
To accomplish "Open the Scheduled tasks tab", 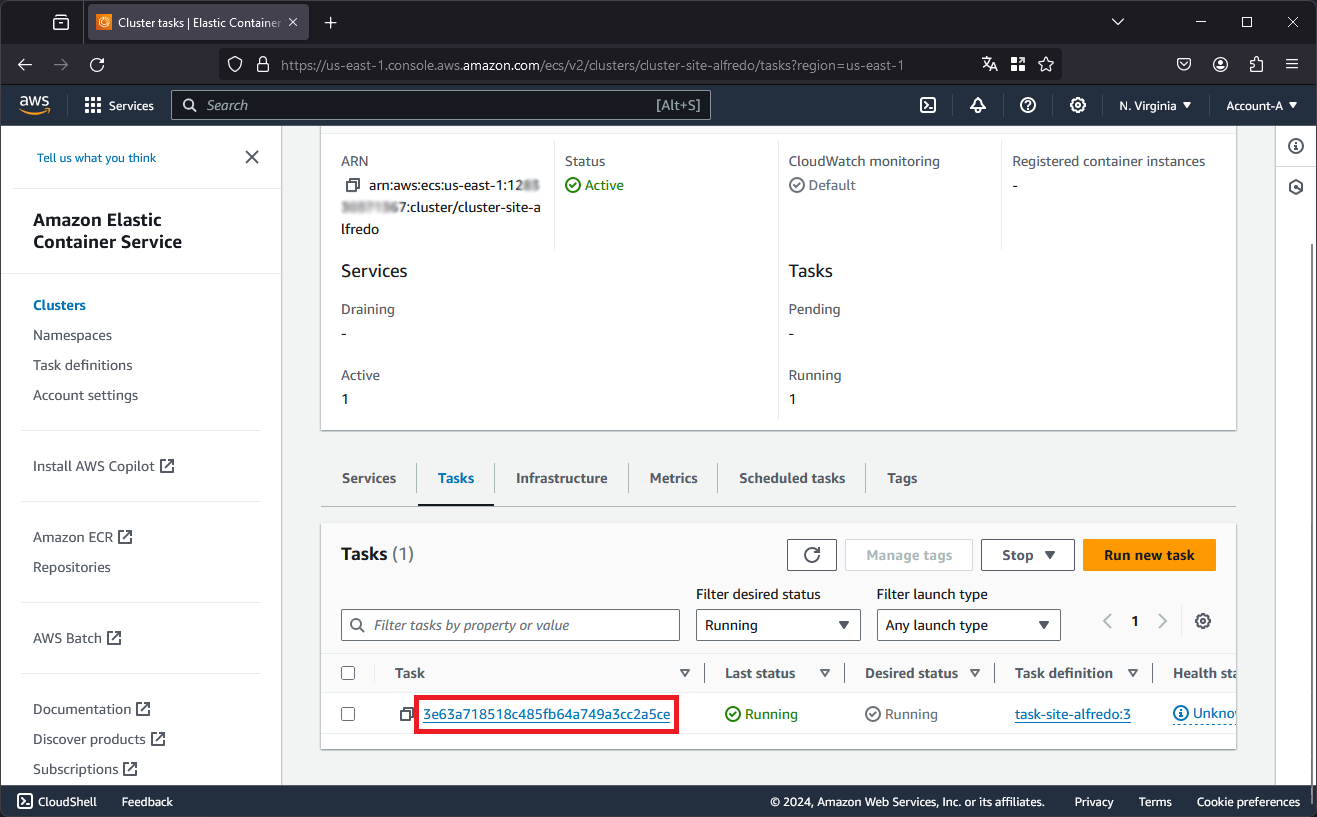I will (792, 478).
